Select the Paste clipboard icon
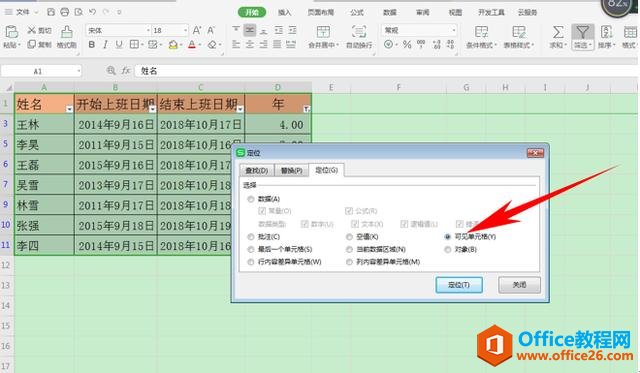The image size is (640, 373). (11, 32)
